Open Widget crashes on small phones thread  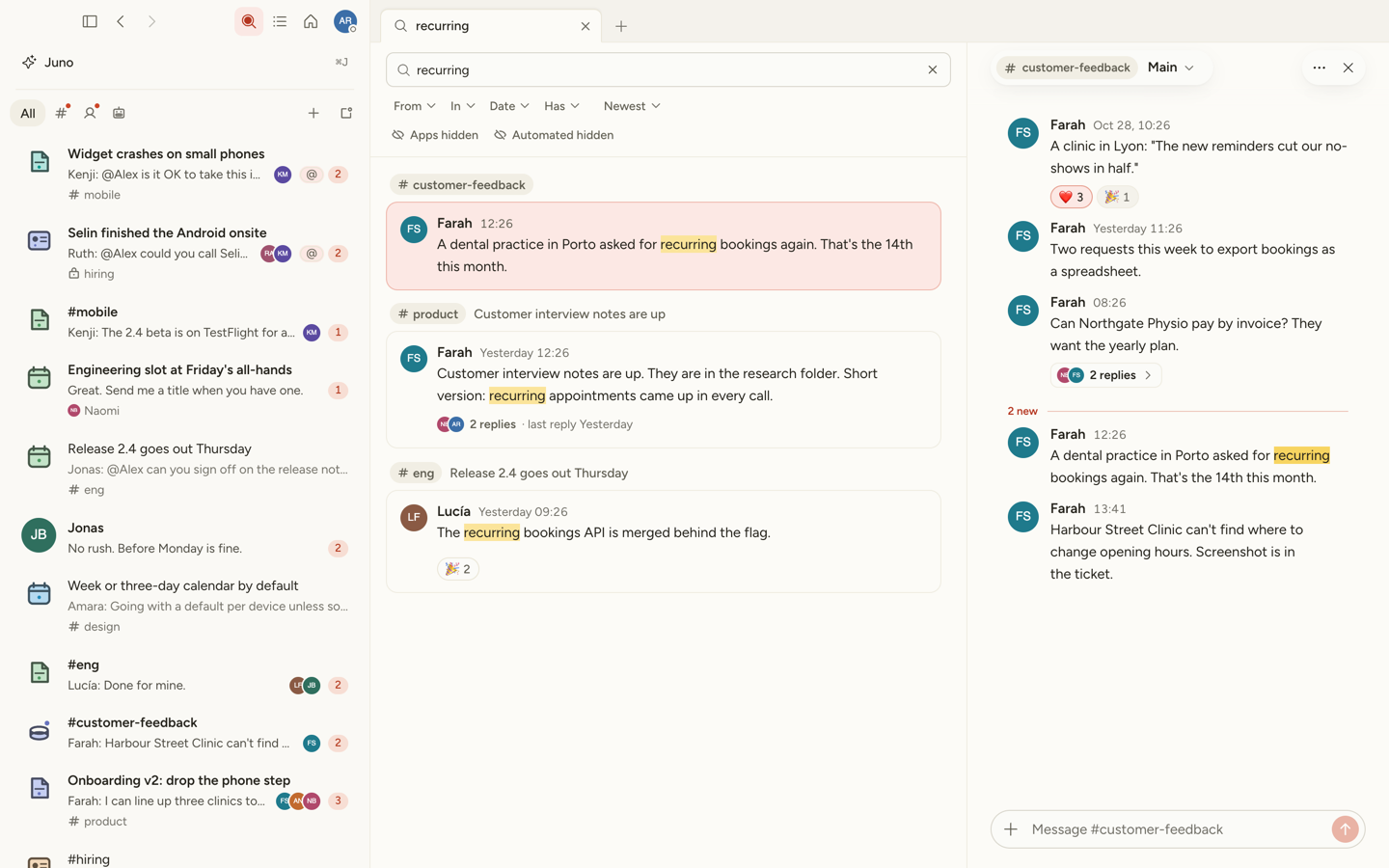pyautogui.click(x=184, y=174)
